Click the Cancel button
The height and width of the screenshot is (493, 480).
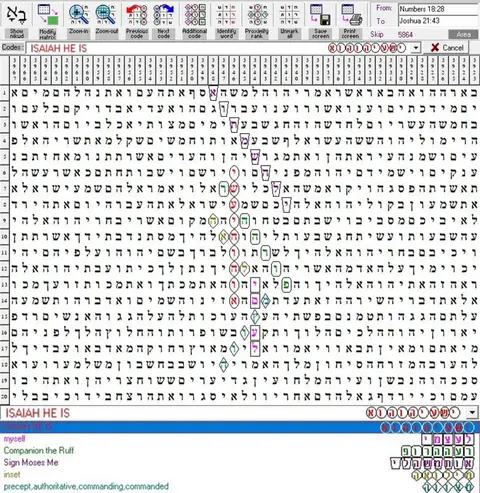[x=446, y=48]
